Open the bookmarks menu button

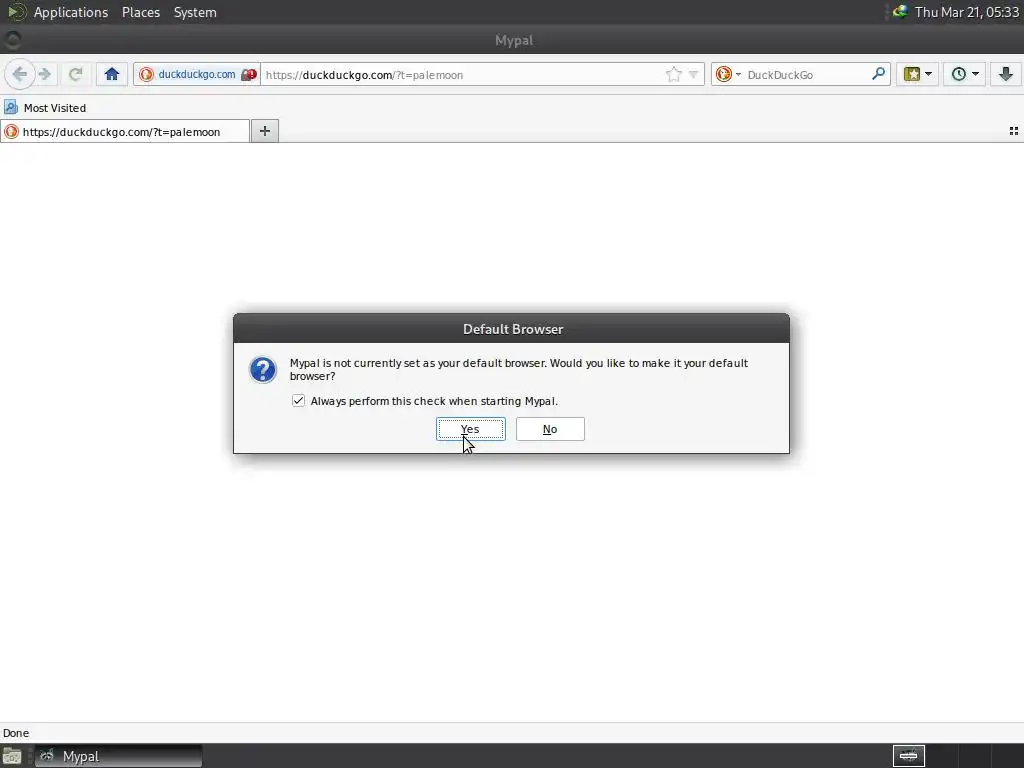coord(918,74)
